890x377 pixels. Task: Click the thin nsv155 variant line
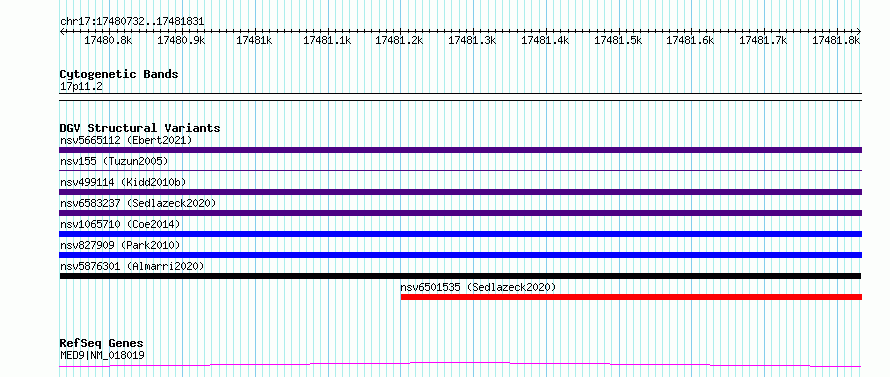coord(460,170)
